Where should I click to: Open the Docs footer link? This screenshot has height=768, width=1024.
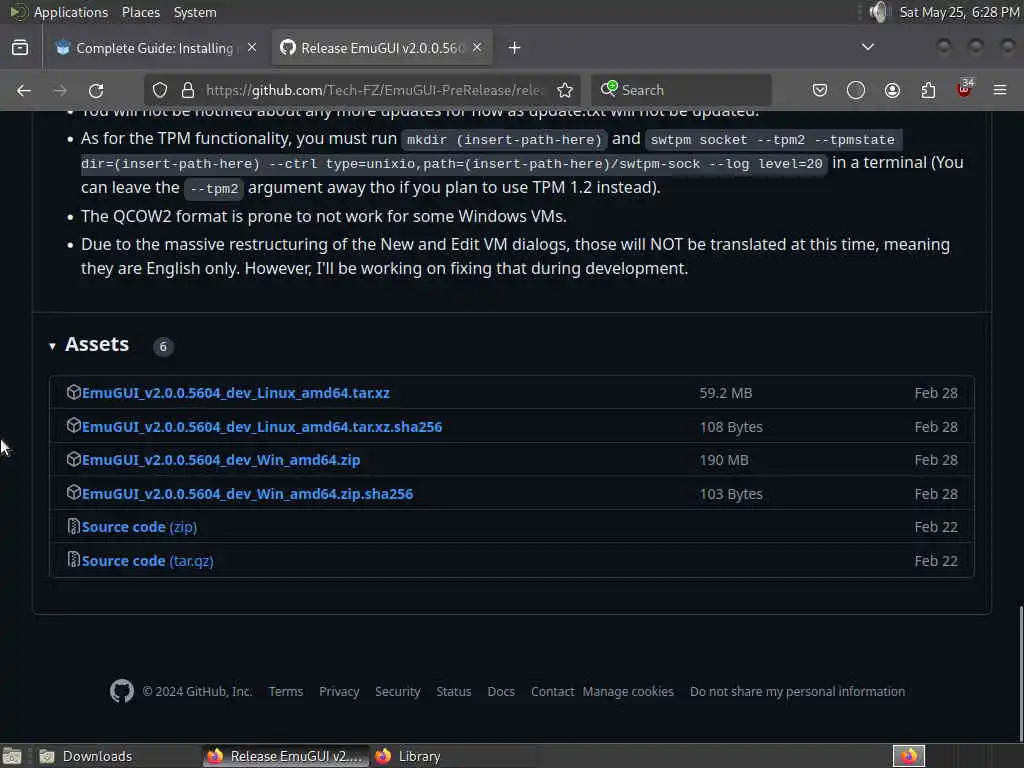(501, 692)
